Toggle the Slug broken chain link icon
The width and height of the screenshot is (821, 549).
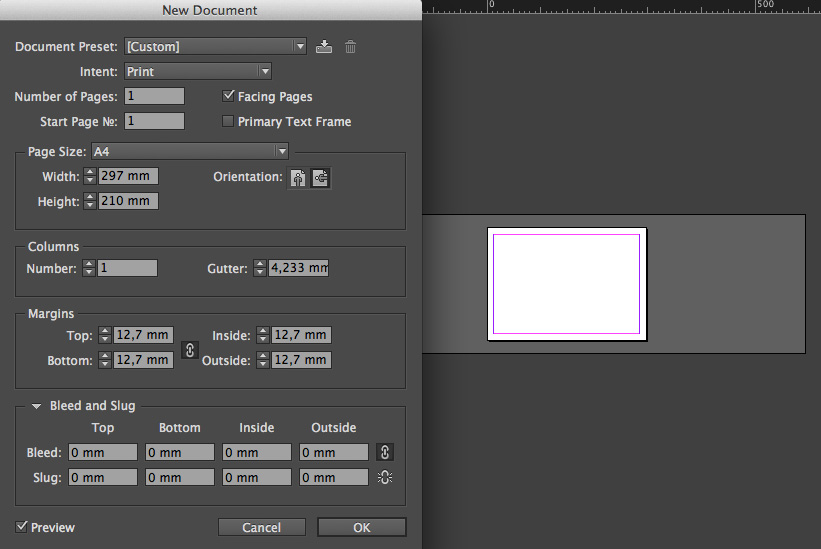(385, 477)
